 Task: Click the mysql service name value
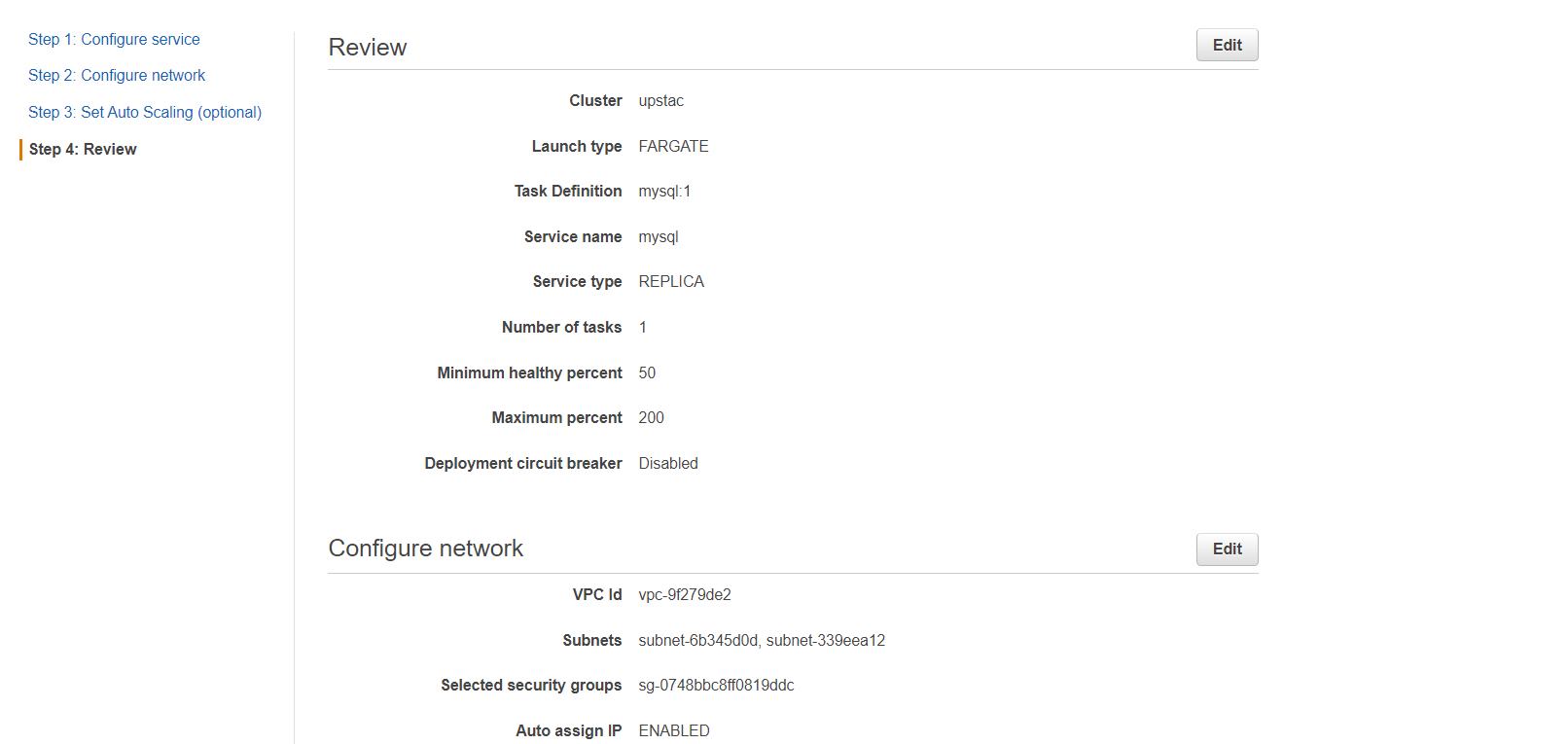tap(659, 236)
